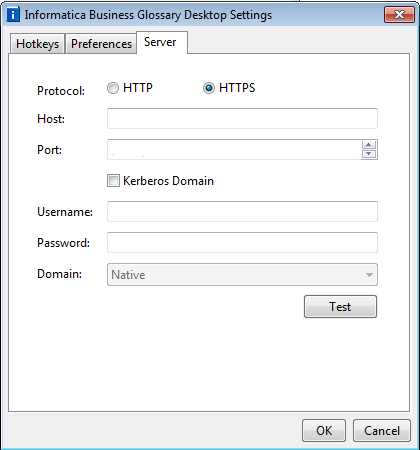420x450 pixels.
Task: Switch to the Hotkeys tab
Action: tap(37, 44)
